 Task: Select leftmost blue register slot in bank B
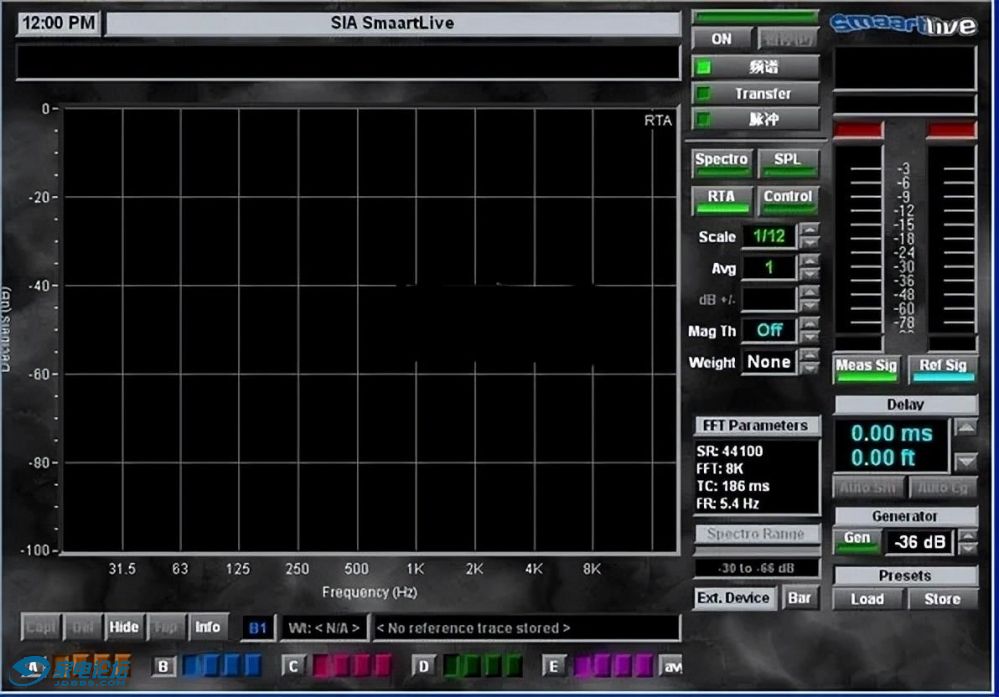pos(192,666)
